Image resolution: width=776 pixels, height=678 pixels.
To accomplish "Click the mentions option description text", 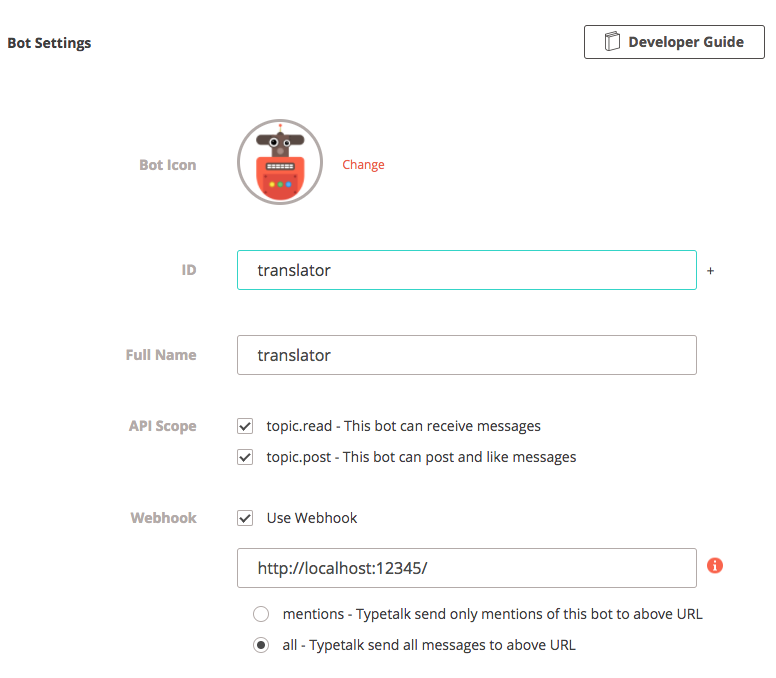I will (492, 614).
